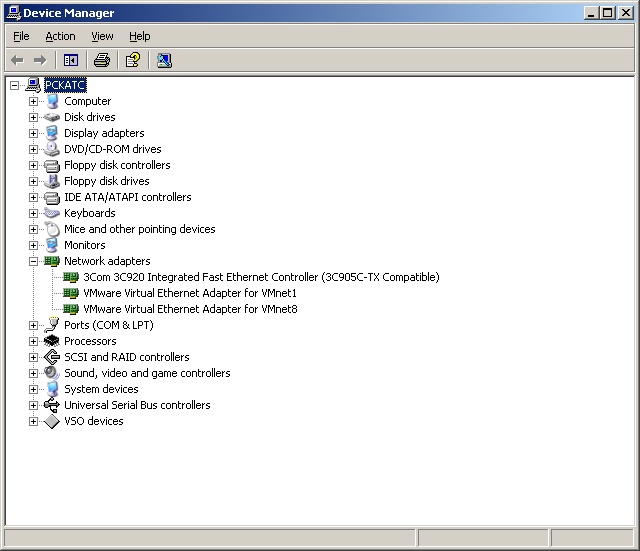Select the Processors label
Image resolution: width=640 pixels, height=551 pixels.
pos(90,341)
